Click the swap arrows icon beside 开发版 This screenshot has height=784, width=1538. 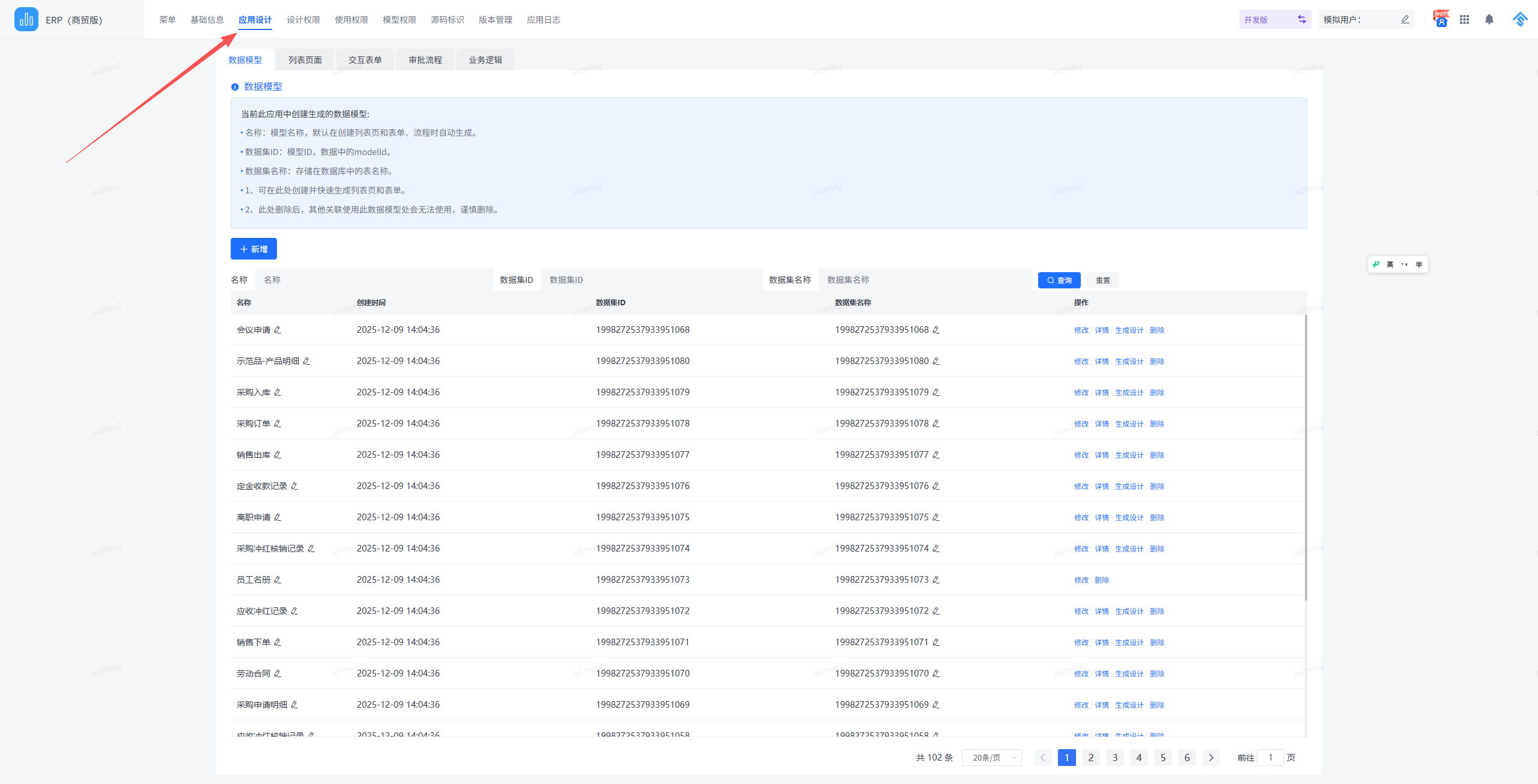pos(1301,20)
